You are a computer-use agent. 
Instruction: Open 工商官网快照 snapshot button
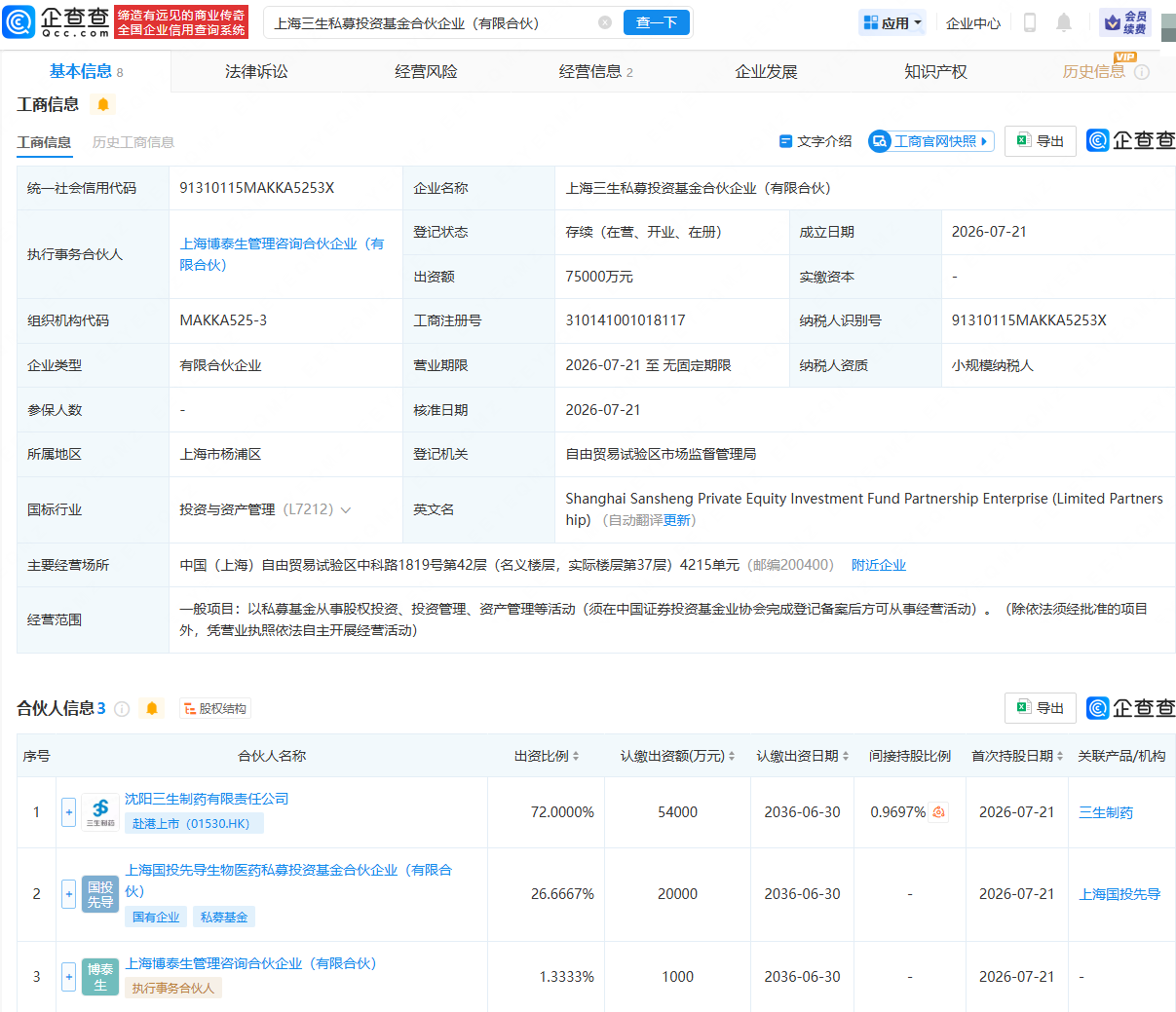[x=931, y=141]
